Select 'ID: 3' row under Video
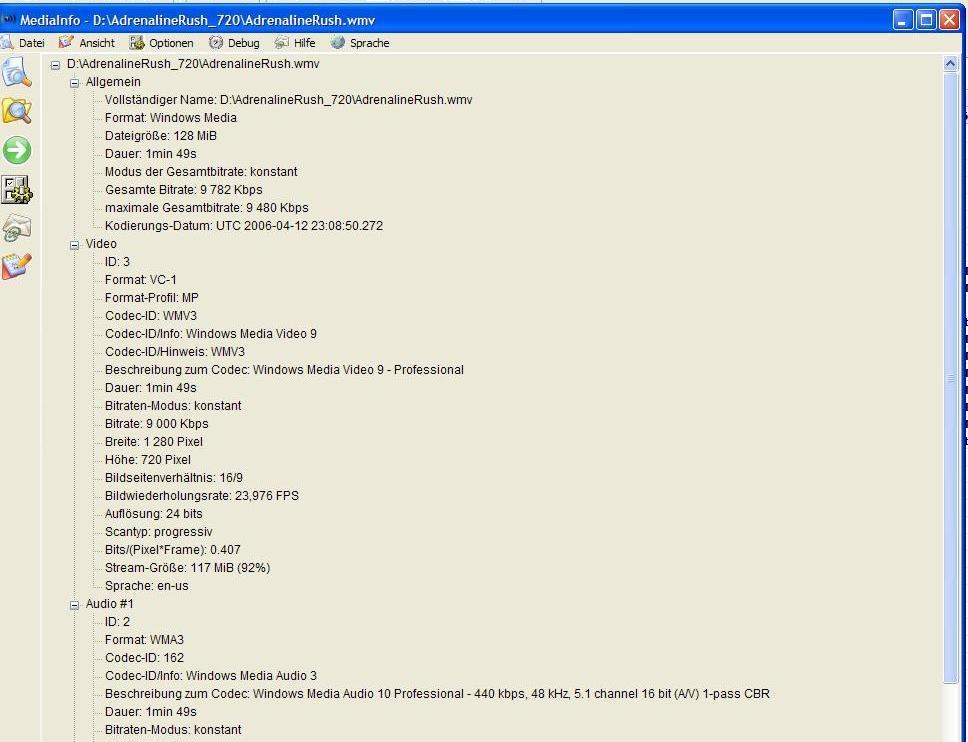 click(117, 262)
